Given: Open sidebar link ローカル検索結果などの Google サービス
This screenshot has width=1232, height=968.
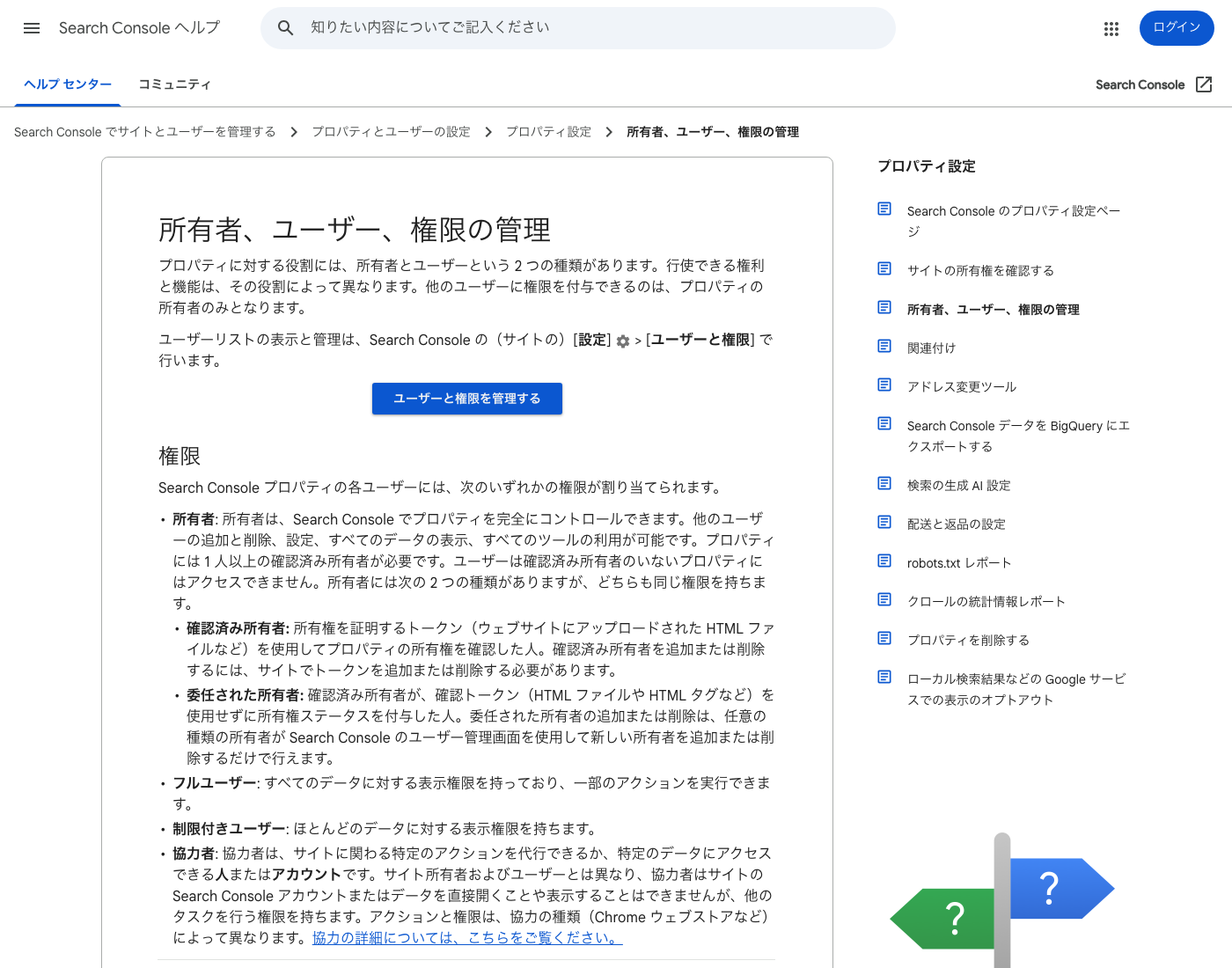Looking at the screenshot, I should click(1016, 689).
